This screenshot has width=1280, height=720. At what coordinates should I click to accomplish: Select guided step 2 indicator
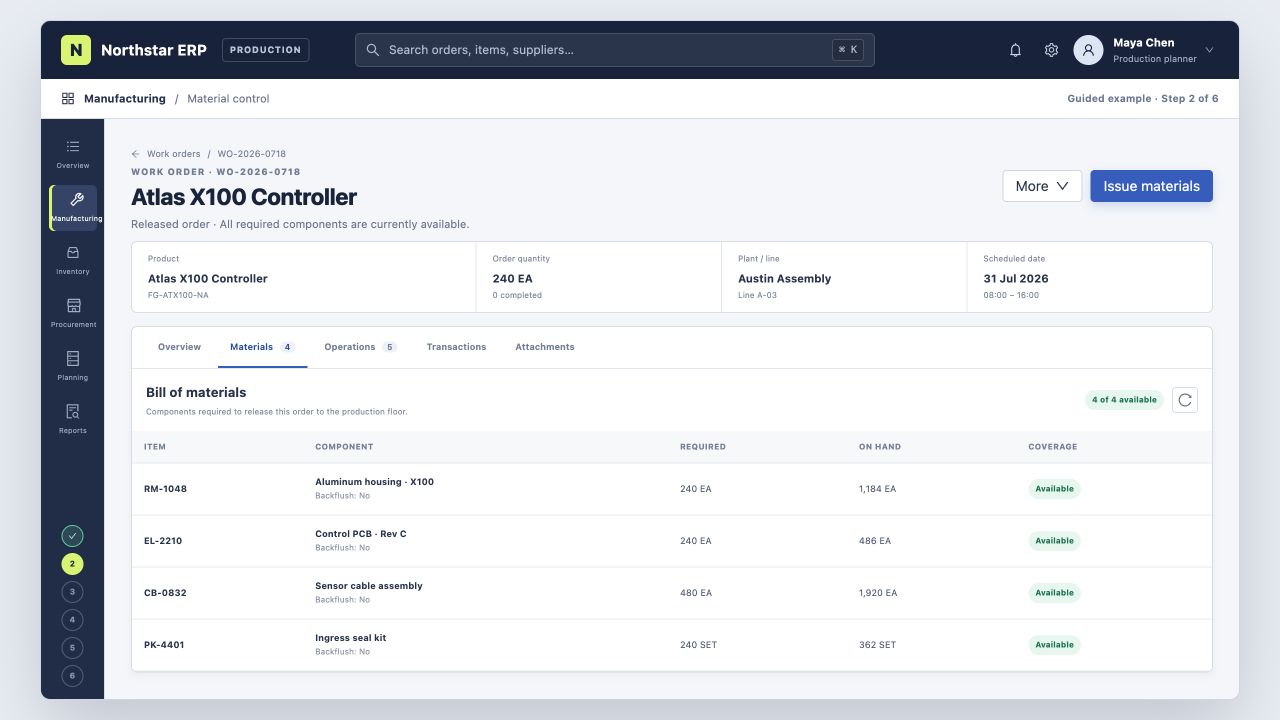72,564
